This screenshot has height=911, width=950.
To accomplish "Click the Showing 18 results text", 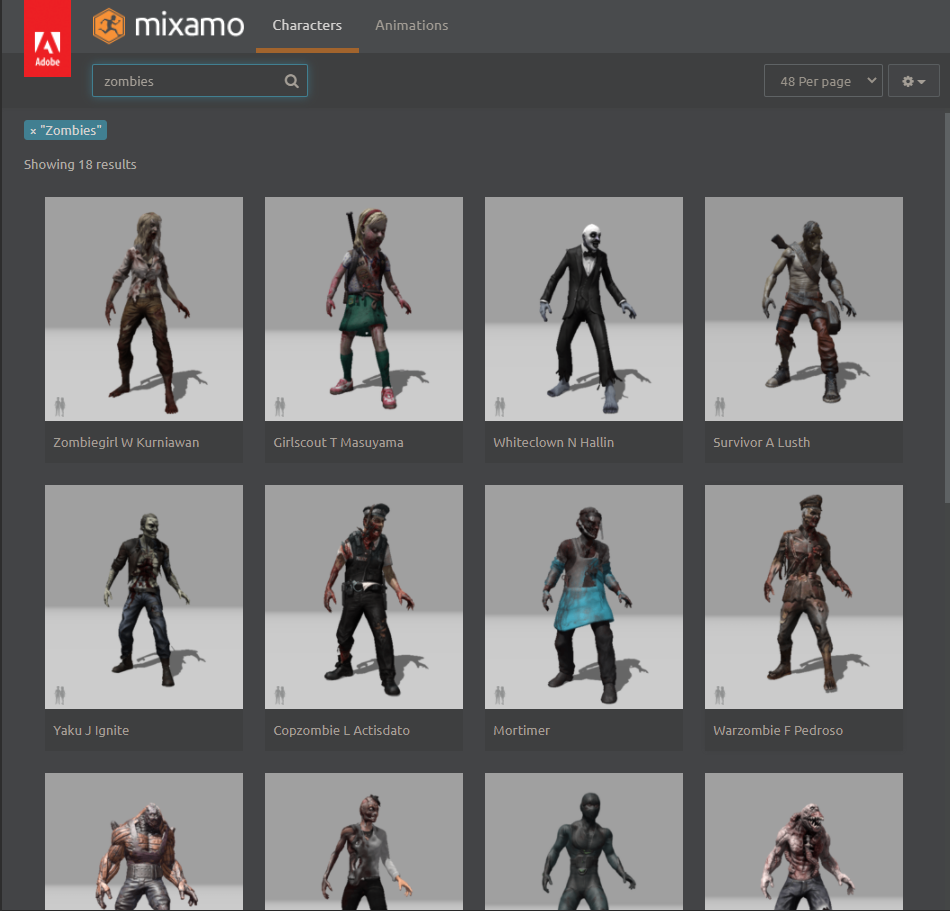I will pos(80,165).
